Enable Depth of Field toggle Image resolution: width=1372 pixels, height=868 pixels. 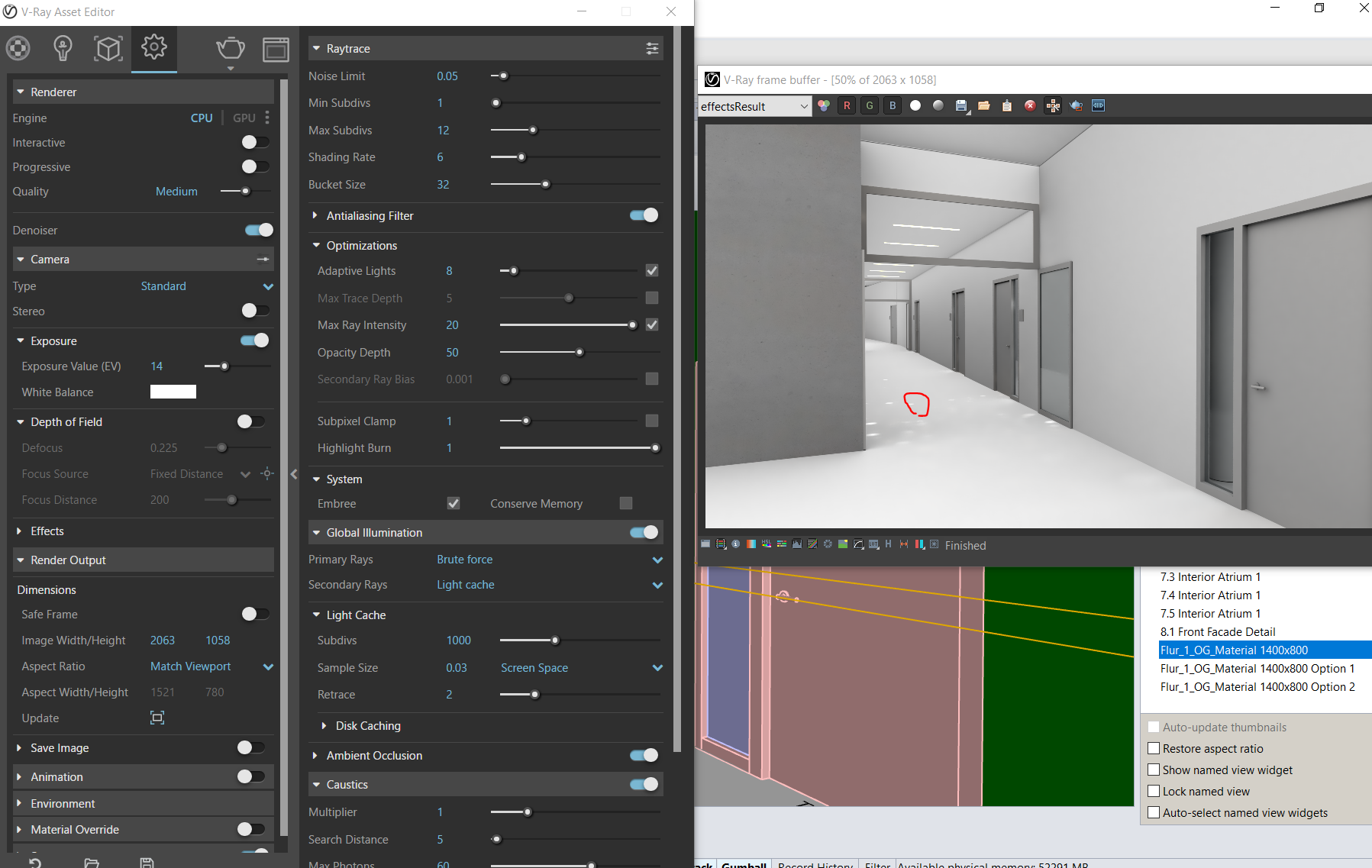pos(251,421)
